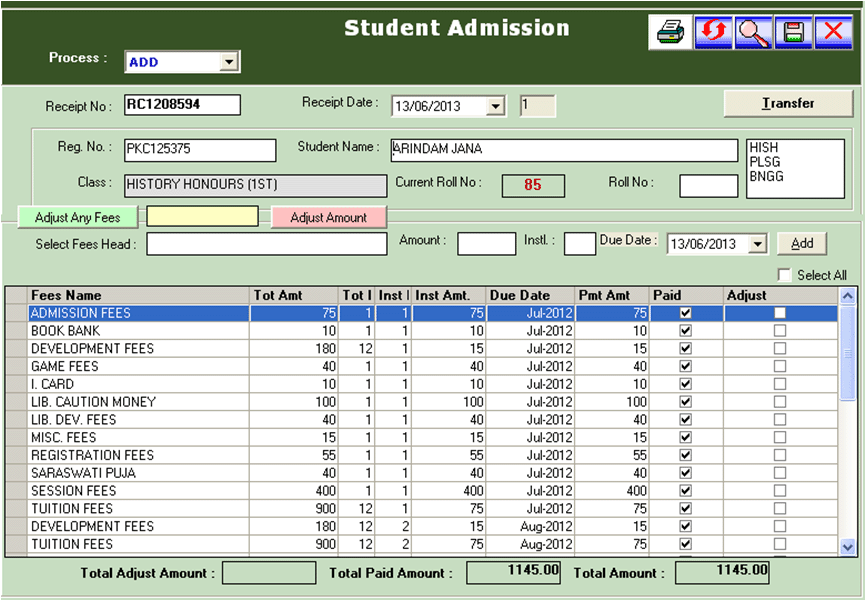Click the printer icon to print receipt
866x601 pixels.
pyautogui.click(x=670, y=32)
